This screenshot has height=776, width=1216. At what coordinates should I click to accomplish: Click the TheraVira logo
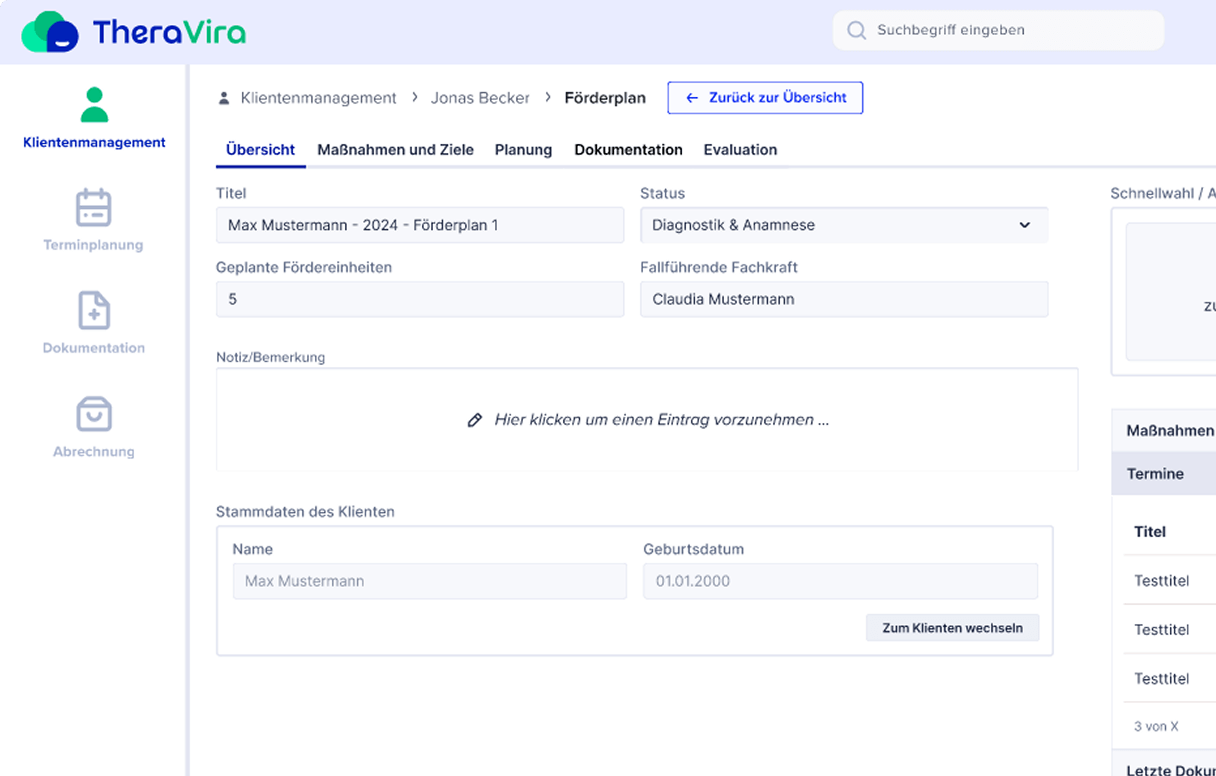[140, 30]
